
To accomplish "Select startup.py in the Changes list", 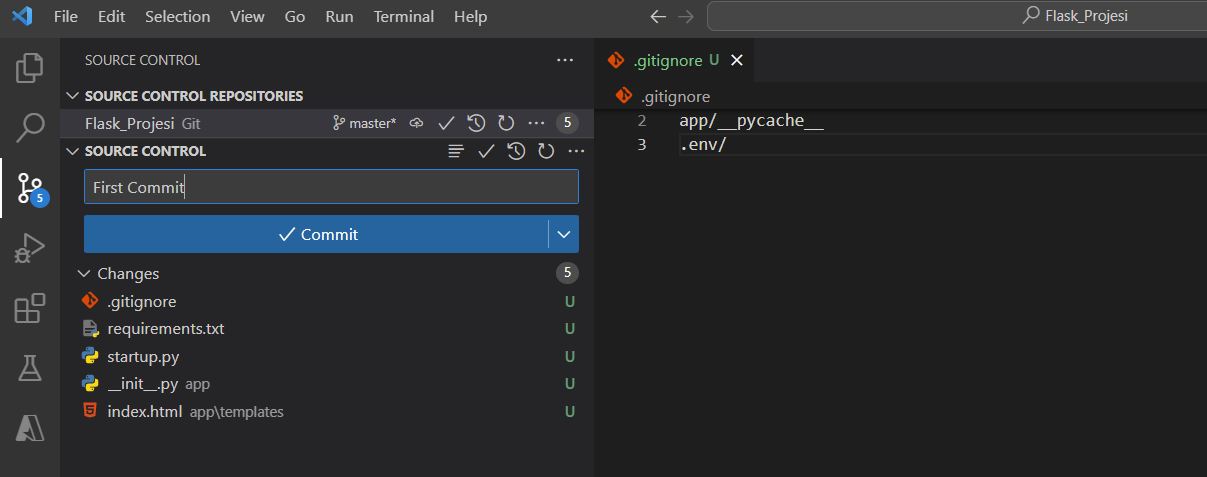I will coord(143,356).
